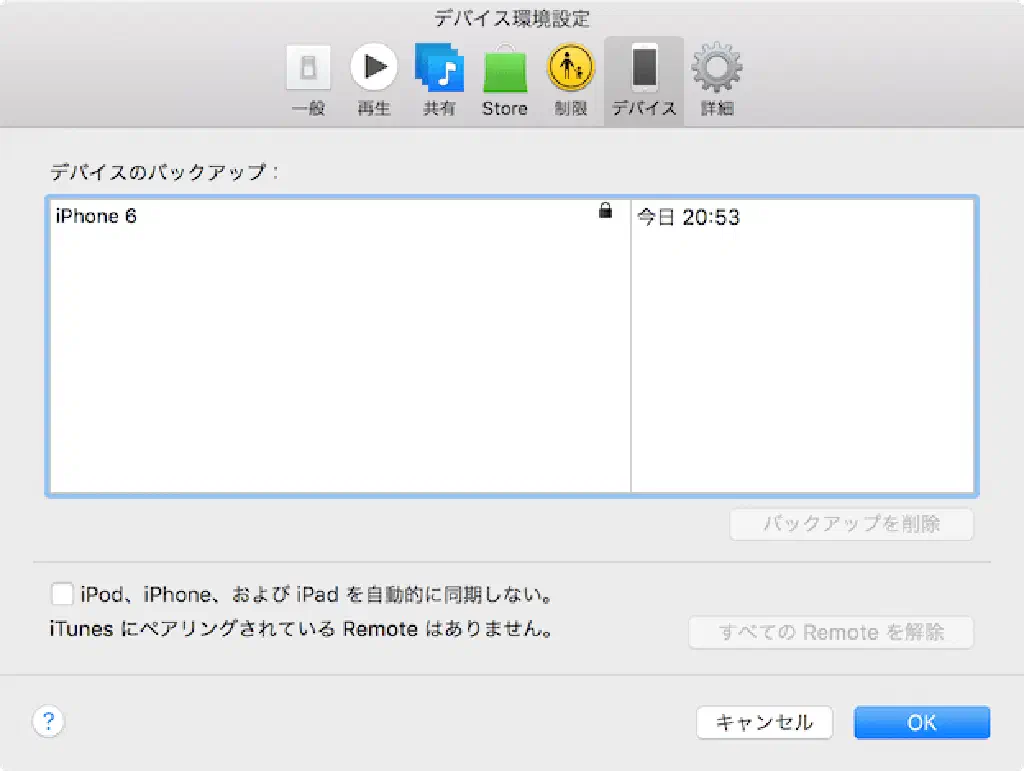This screenshot has height=771, width=1024.
Task: Open help with the question mark button
Action: coord(48,721)
